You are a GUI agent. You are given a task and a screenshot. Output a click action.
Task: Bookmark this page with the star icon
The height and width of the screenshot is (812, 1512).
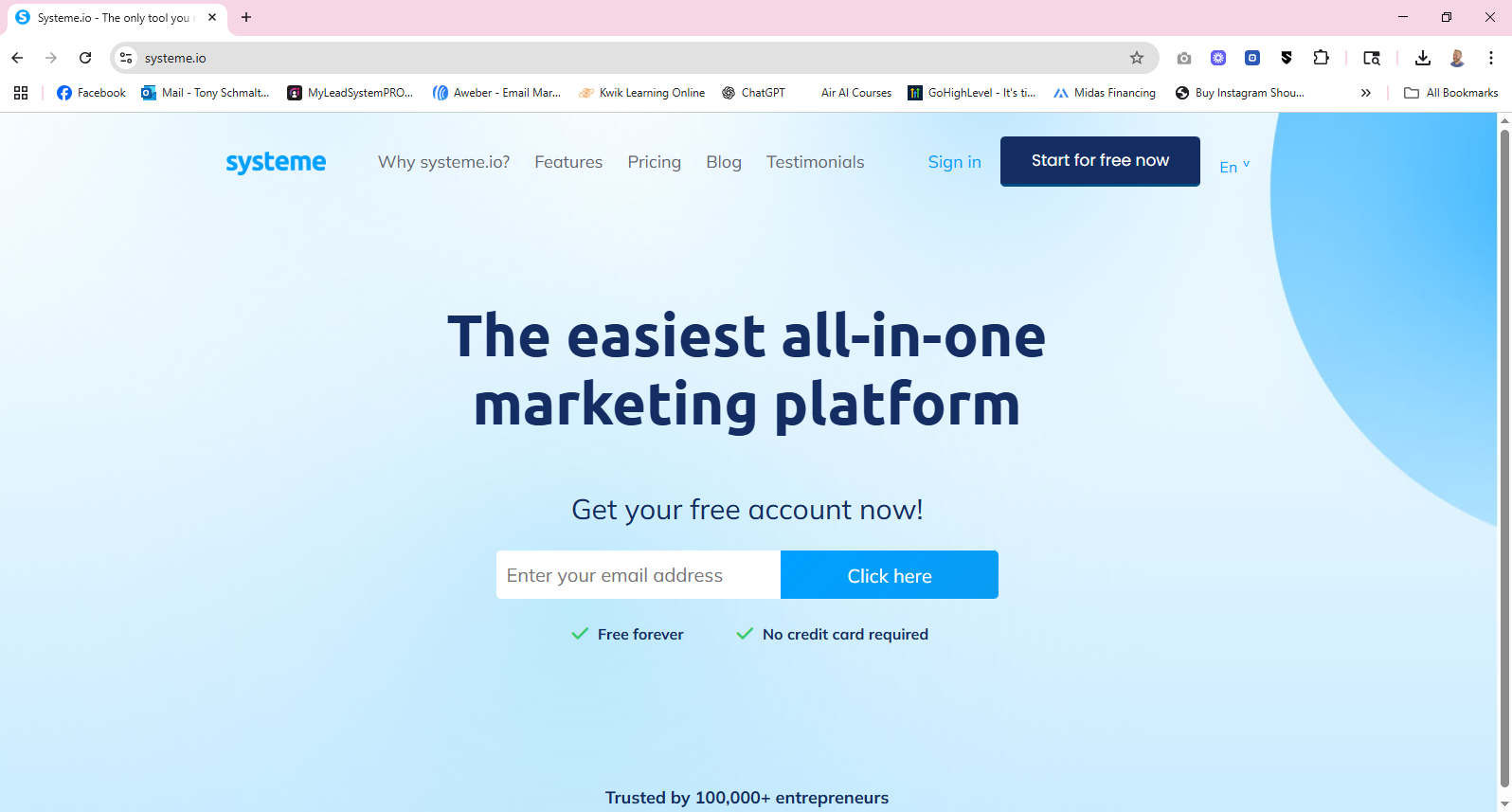pos(1137,58)
